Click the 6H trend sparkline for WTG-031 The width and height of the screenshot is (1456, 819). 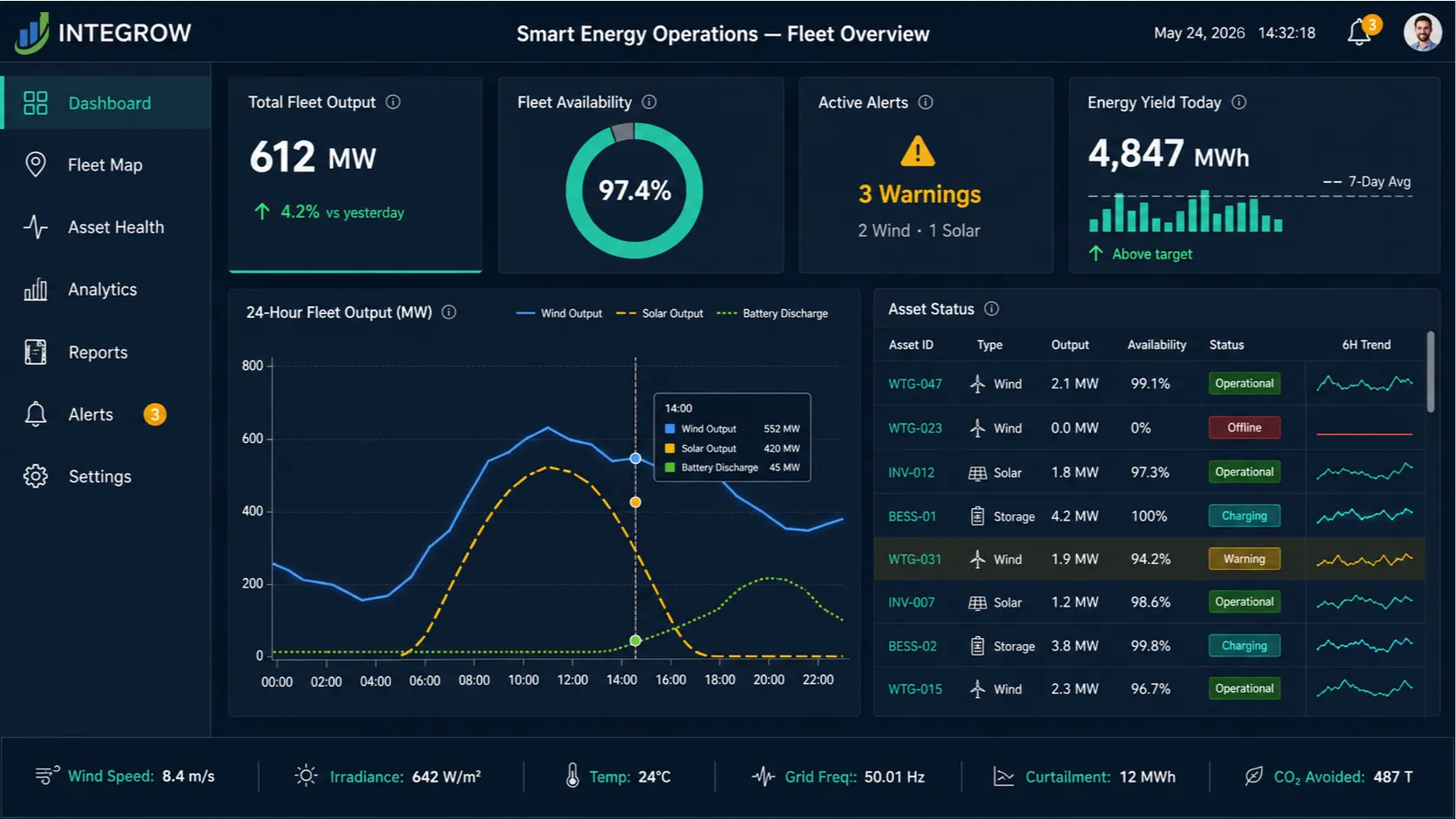(1365, 559)
